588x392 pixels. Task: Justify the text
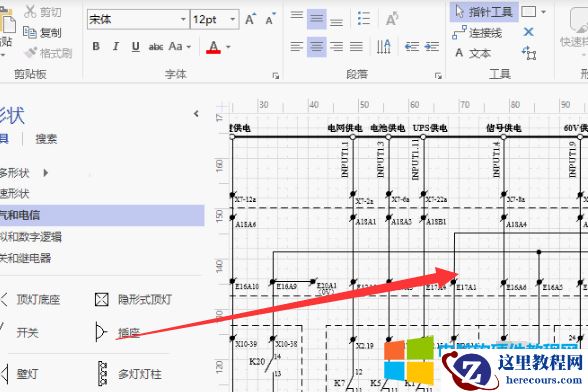pos(356,47)
